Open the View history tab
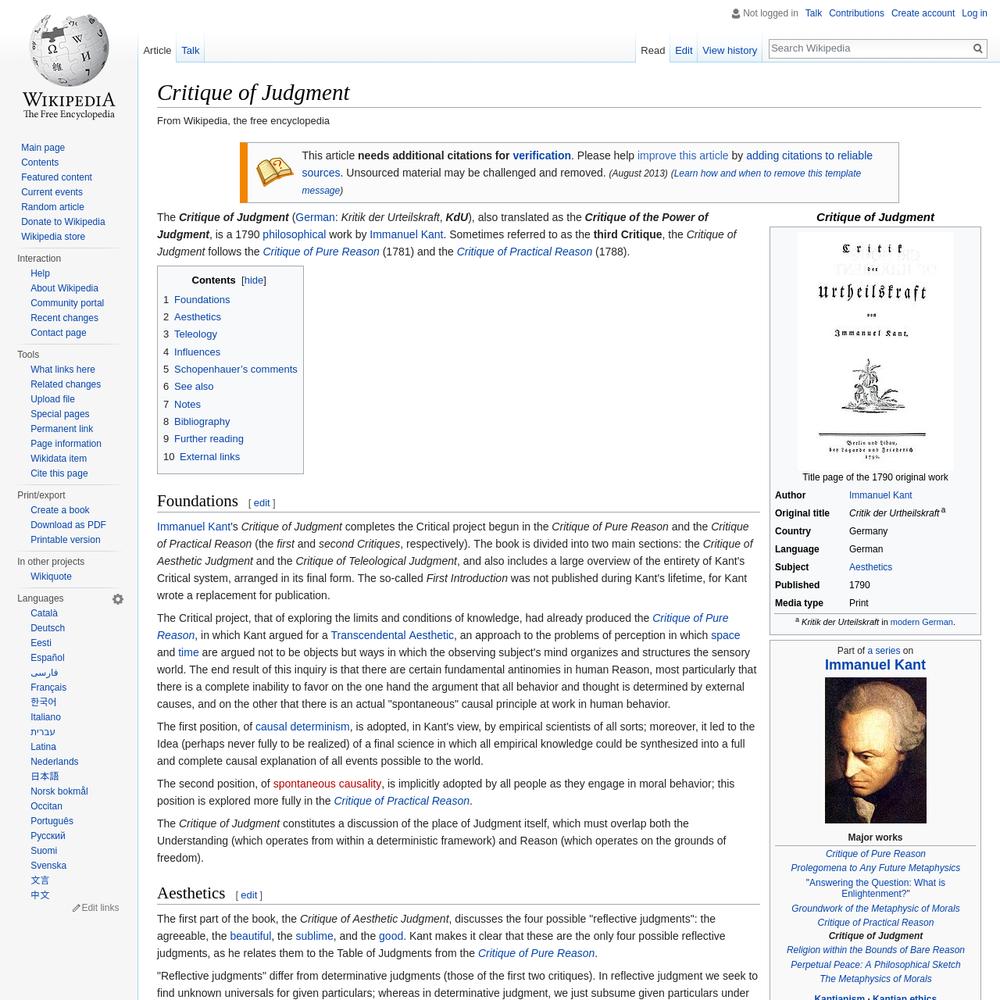Screen dimensions: 1000x1000 click(730, 50)
